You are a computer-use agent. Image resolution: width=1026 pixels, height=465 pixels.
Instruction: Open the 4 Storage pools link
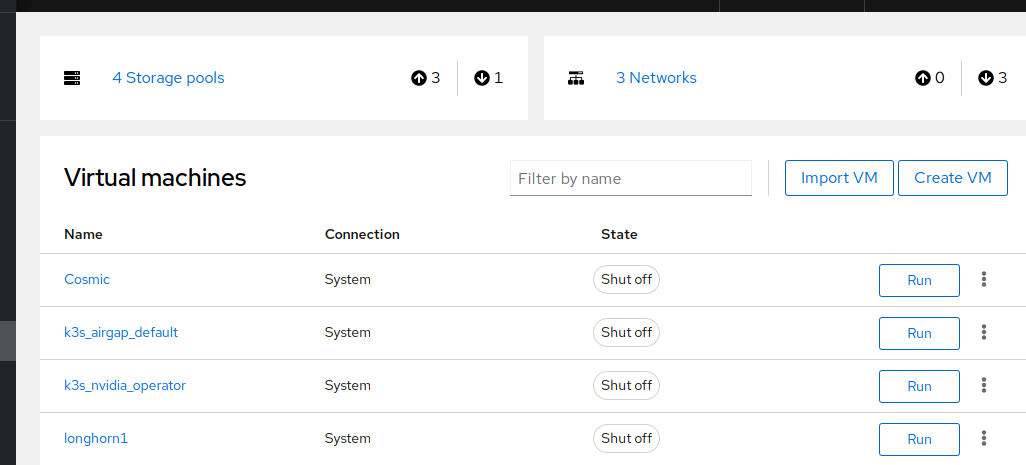click(x=168, y=78)
